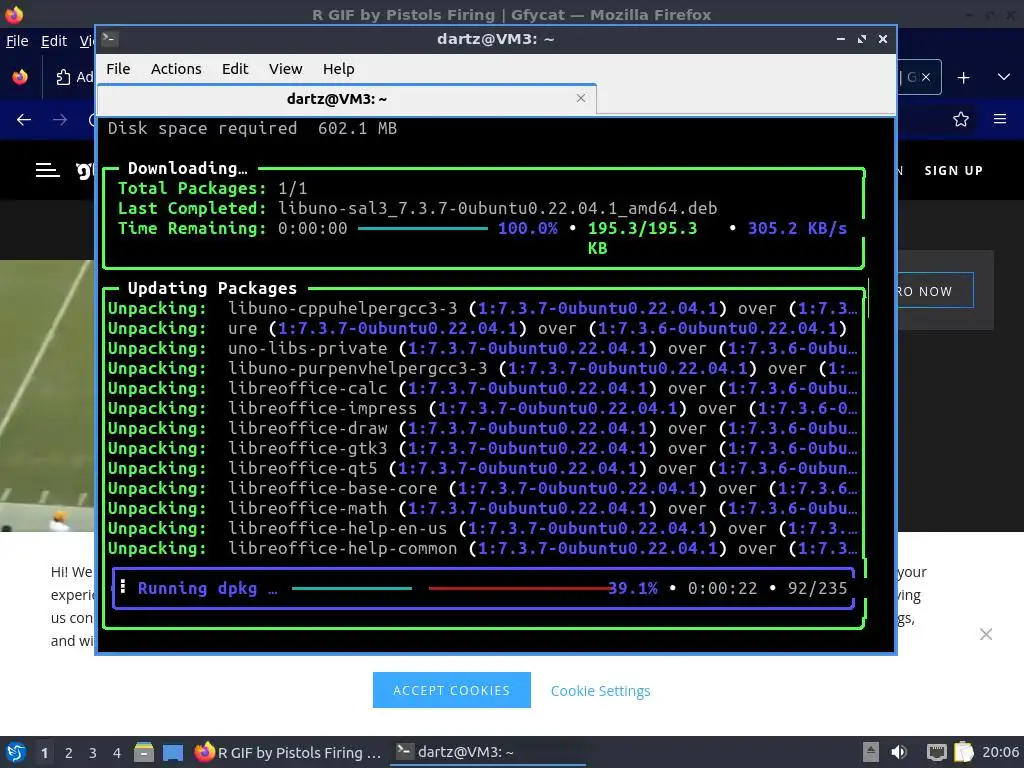The image size is (1024, 768).
Task: Click the 20:06 clock
Action: pos(1000,752)
